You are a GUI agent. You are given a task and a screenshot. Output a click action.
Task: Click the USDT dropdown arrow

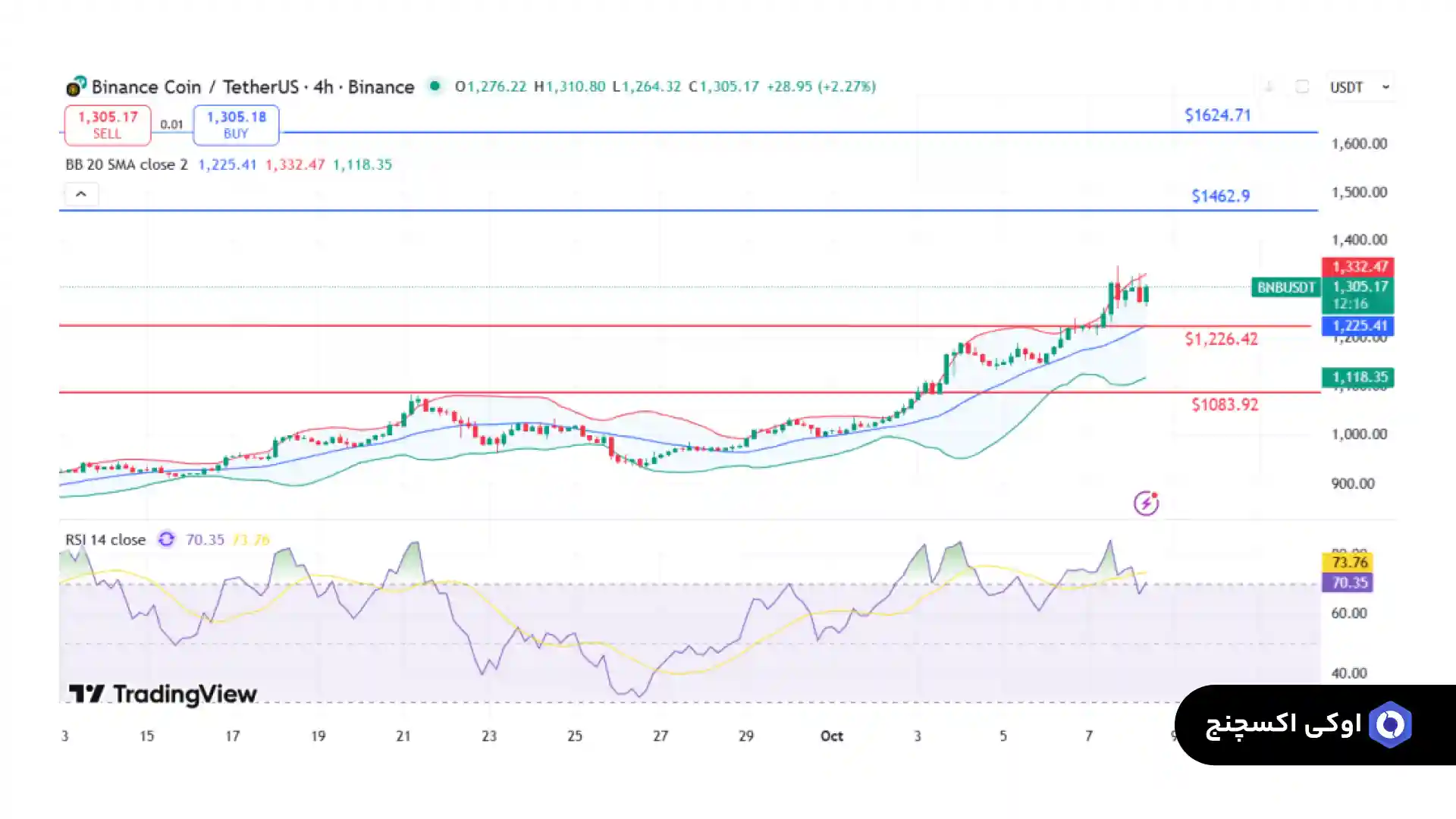(1385, 87)
